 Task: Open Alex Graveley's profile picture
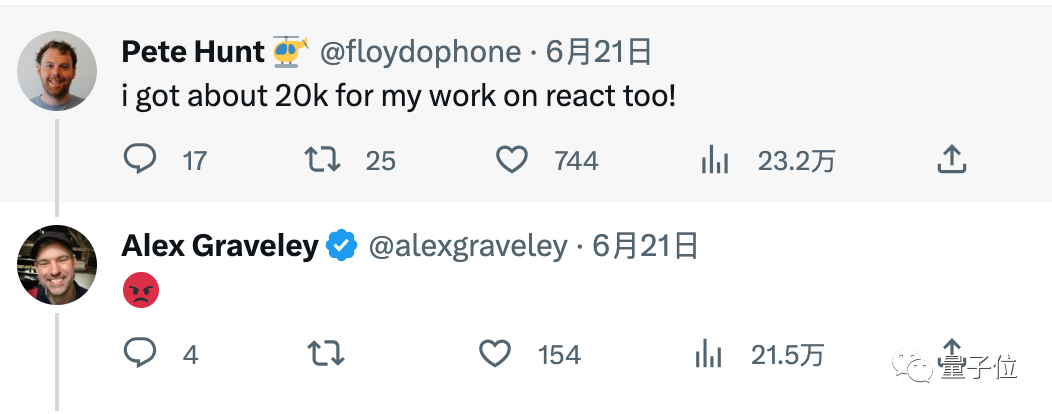point(58,264)
